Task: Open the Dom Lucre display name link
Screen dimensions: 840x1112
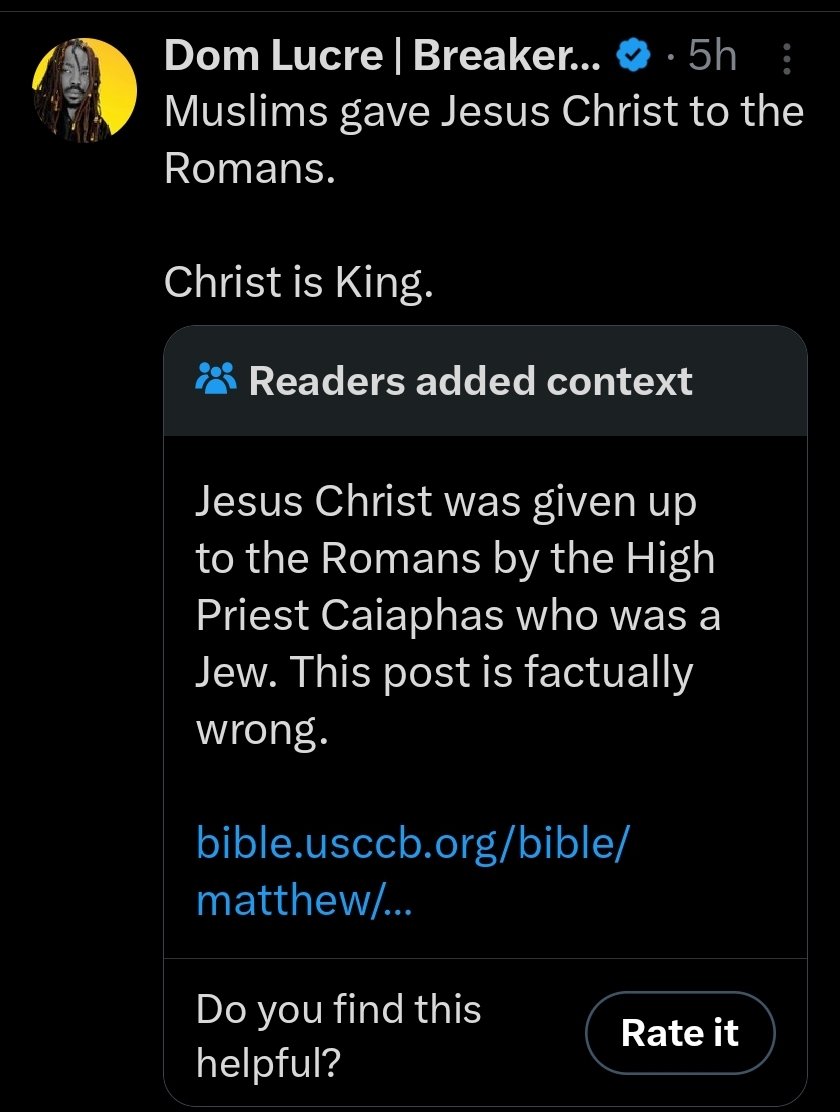Action: coord(382,57)
